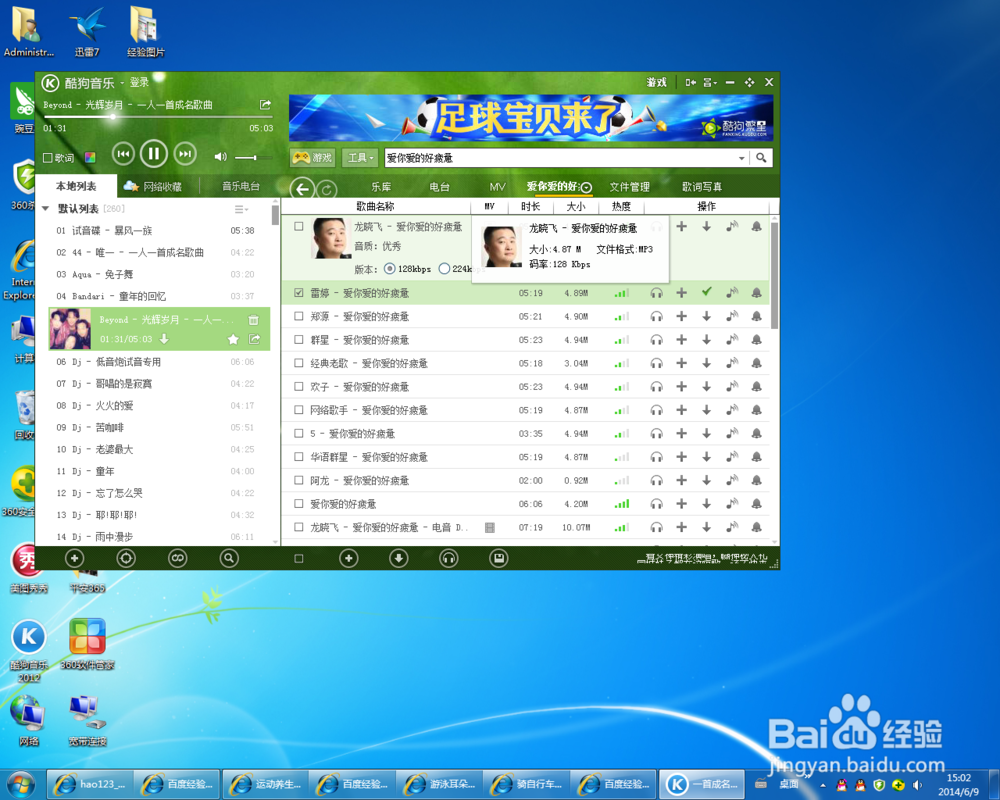Toggle the 歌词 lyrics checkbox
Image resolution: width=1000 pixels, height=800 pixels.
pos(47,158)
